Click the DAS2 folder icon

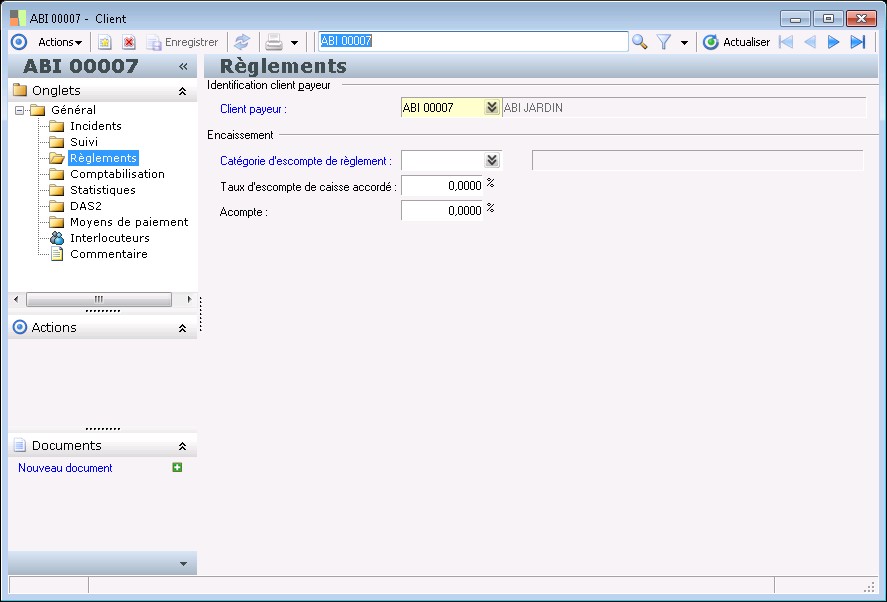tap(57, 206)
